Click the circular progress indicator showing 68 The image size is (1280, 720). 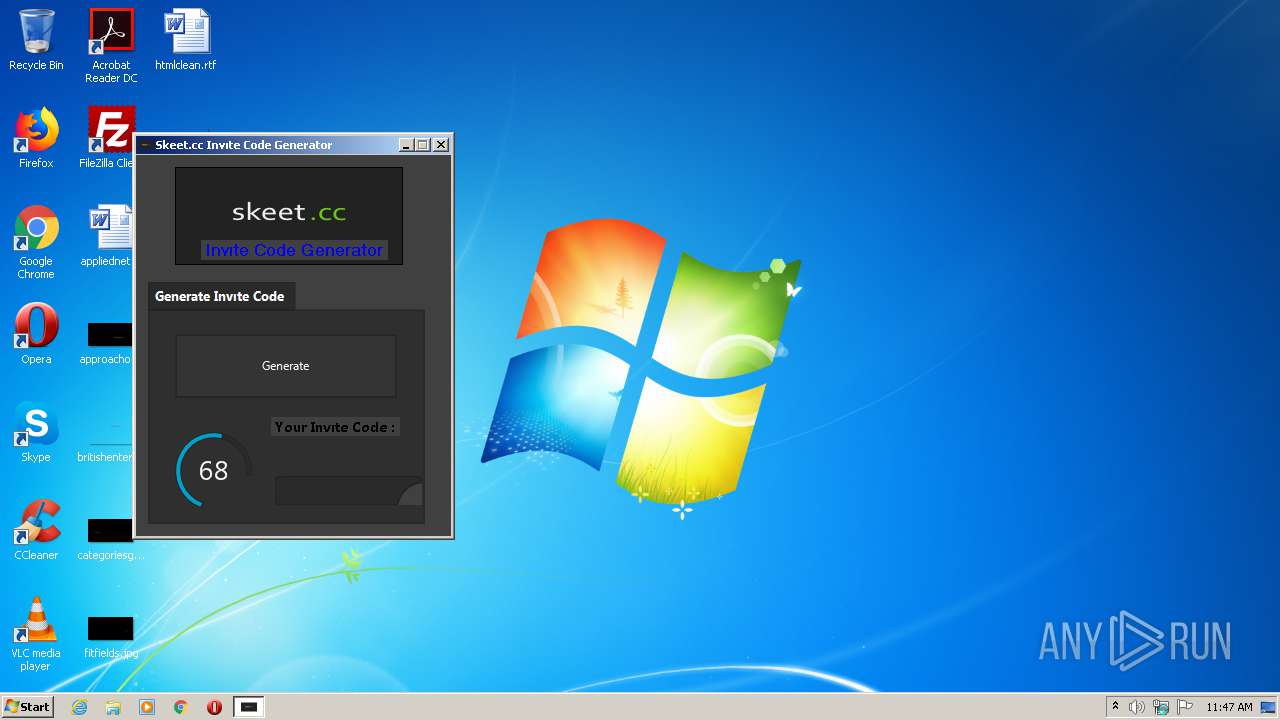click(x=213, y=470)
